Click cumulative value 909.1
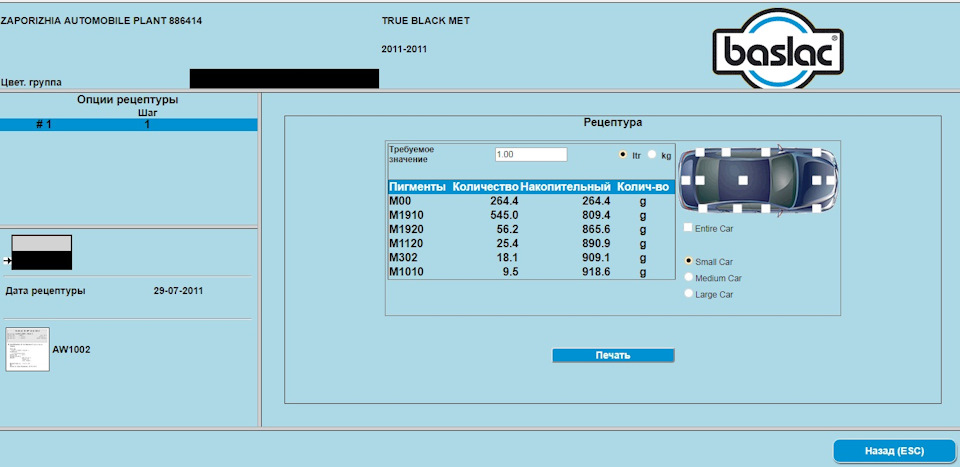Viewport: 960px width, 467px height. click(596, 258)
